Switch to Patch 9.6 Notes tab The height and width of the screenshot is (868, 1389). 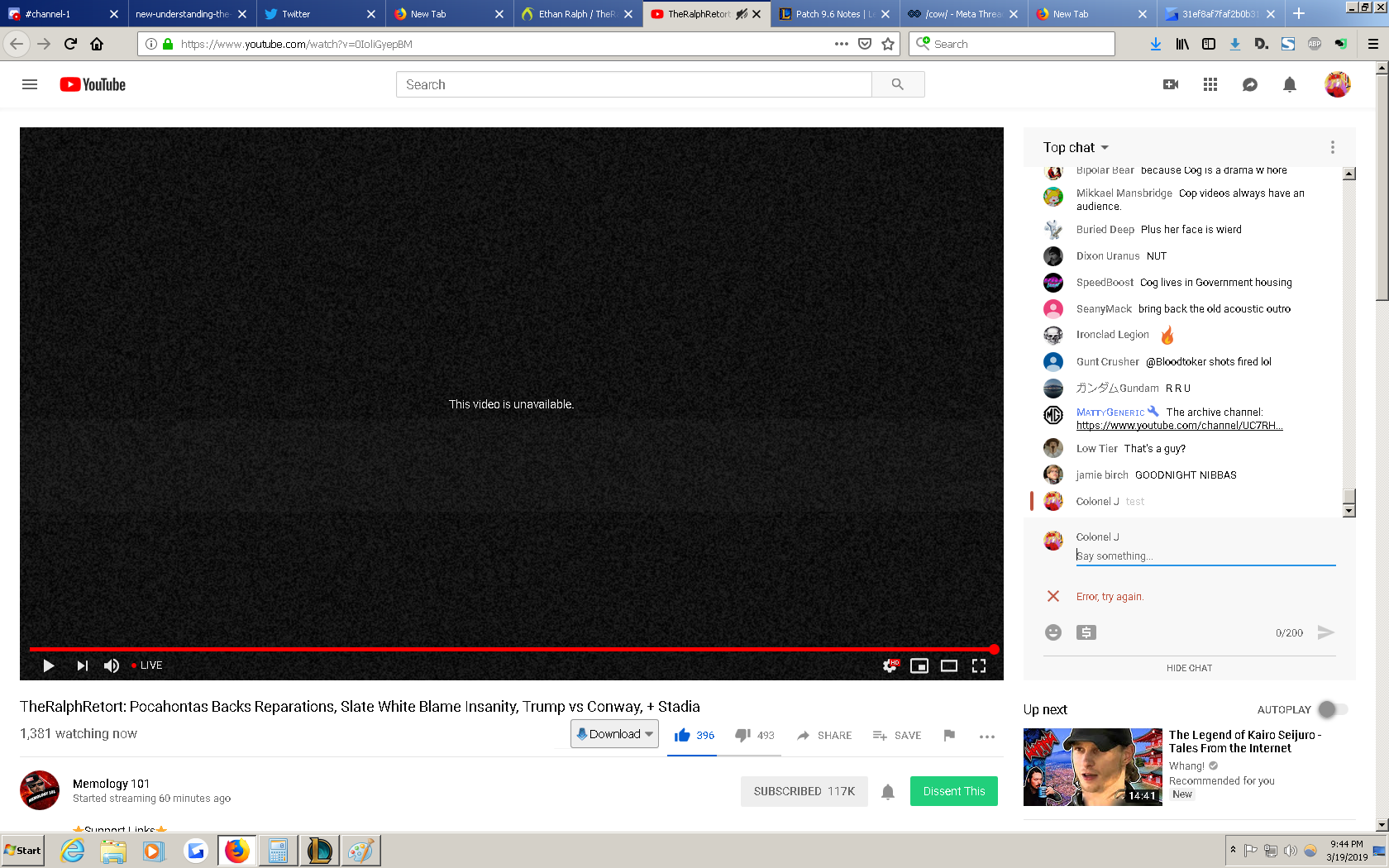pyautogui.click(x=835, y=14)
